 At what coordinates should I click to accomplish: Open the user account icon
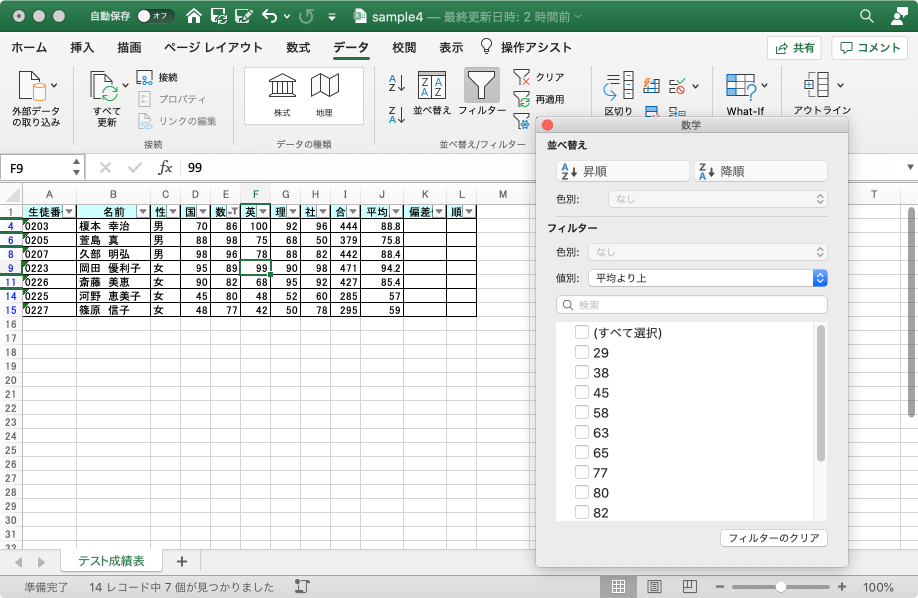tap(899, 16)
